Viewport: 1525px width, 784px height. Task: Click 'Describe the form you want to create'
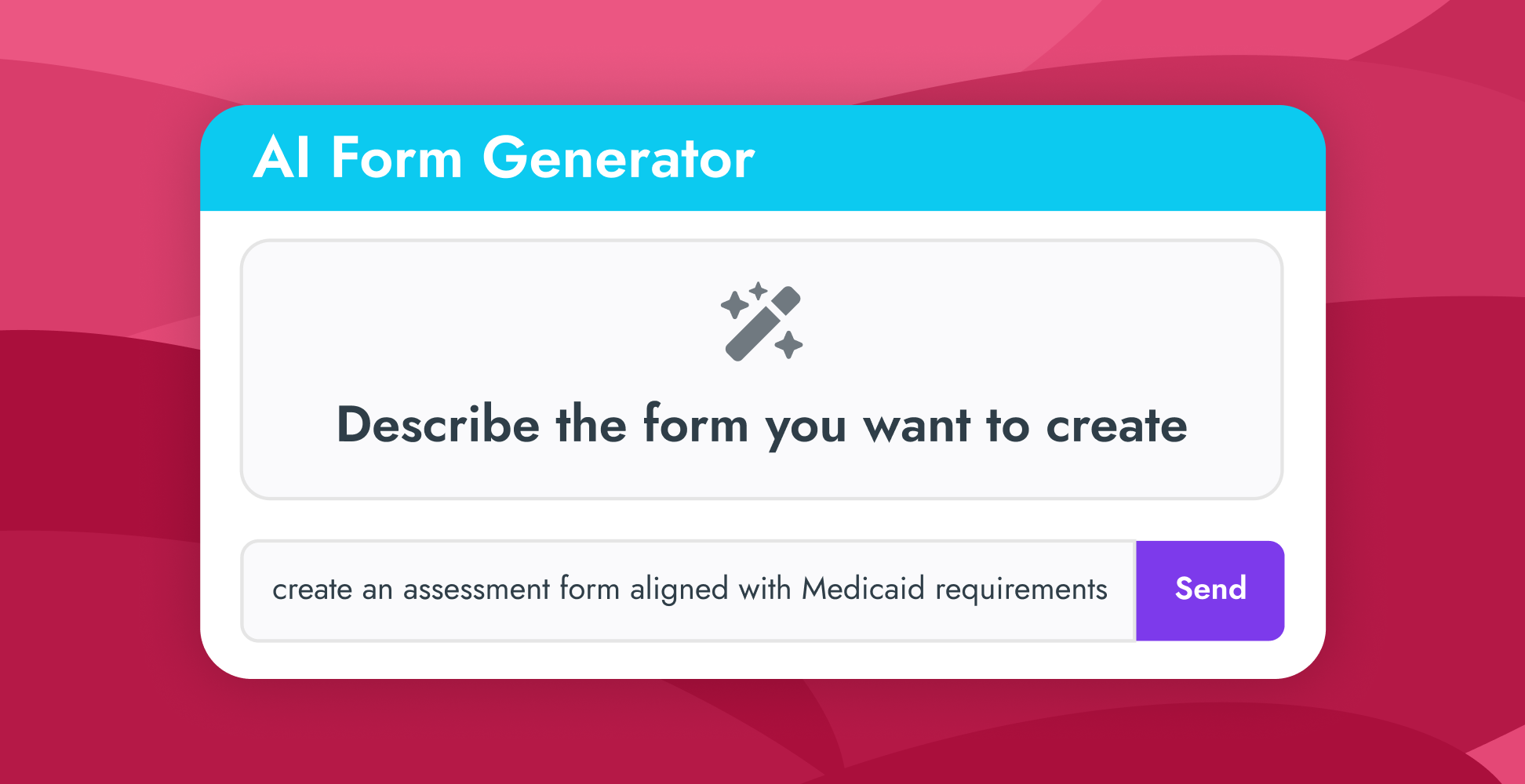click(x=761, y=425)
